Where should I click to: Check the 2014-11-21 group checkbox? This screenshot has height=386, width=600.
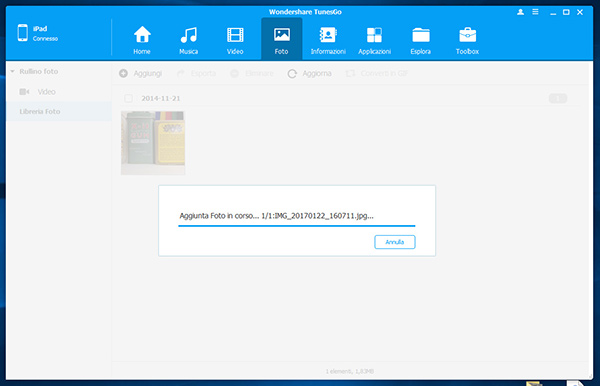129,98
